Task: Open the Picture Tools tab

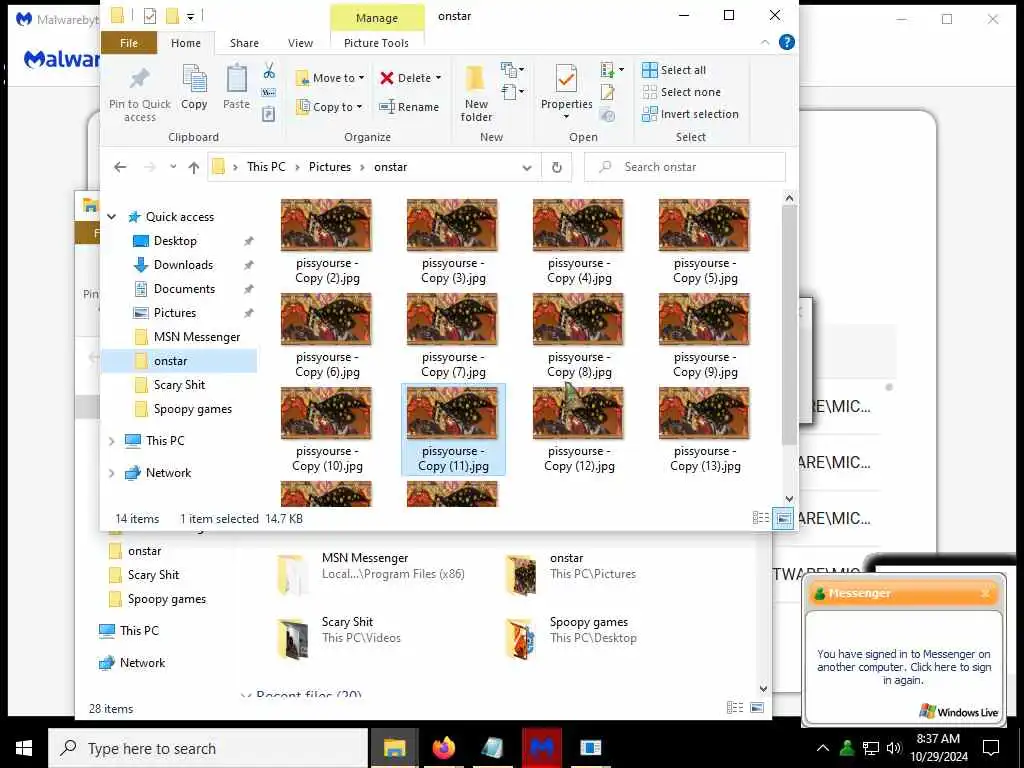Action: click(x=376, y=42)
